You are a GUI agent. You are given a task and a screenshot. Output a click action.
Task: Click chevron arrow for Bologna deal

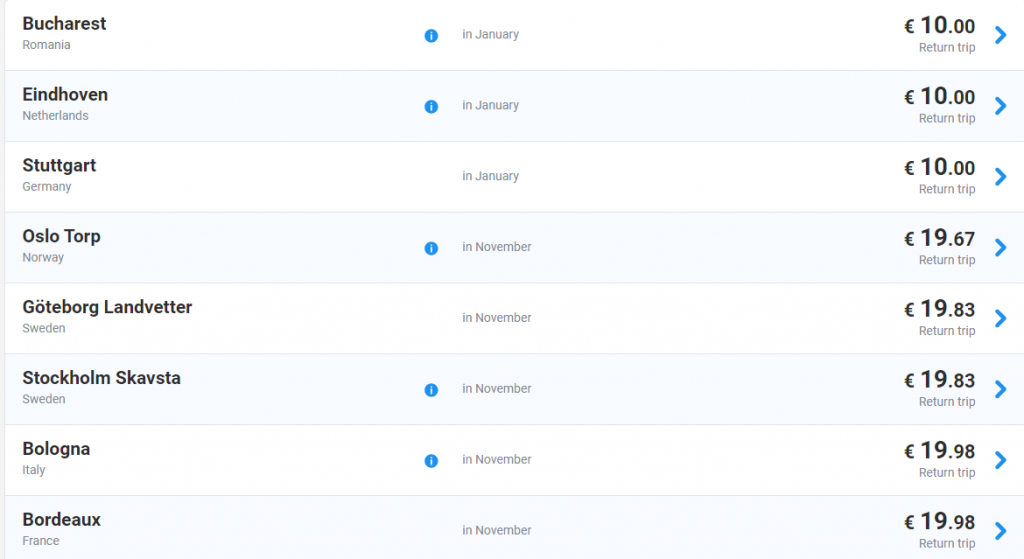point(1000,461)
